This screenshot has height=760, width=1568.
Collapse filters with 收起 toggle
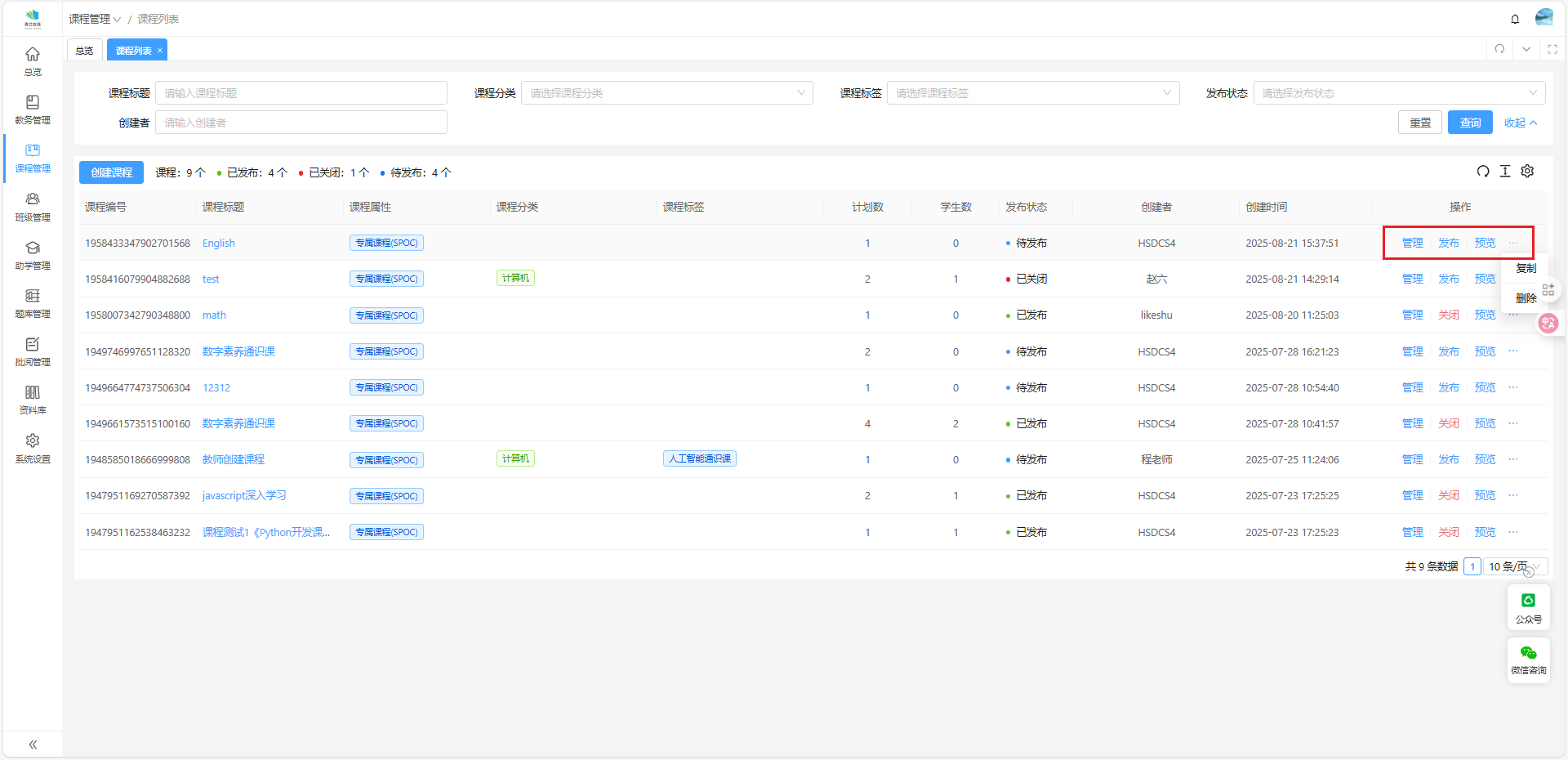click(1520, 123)
